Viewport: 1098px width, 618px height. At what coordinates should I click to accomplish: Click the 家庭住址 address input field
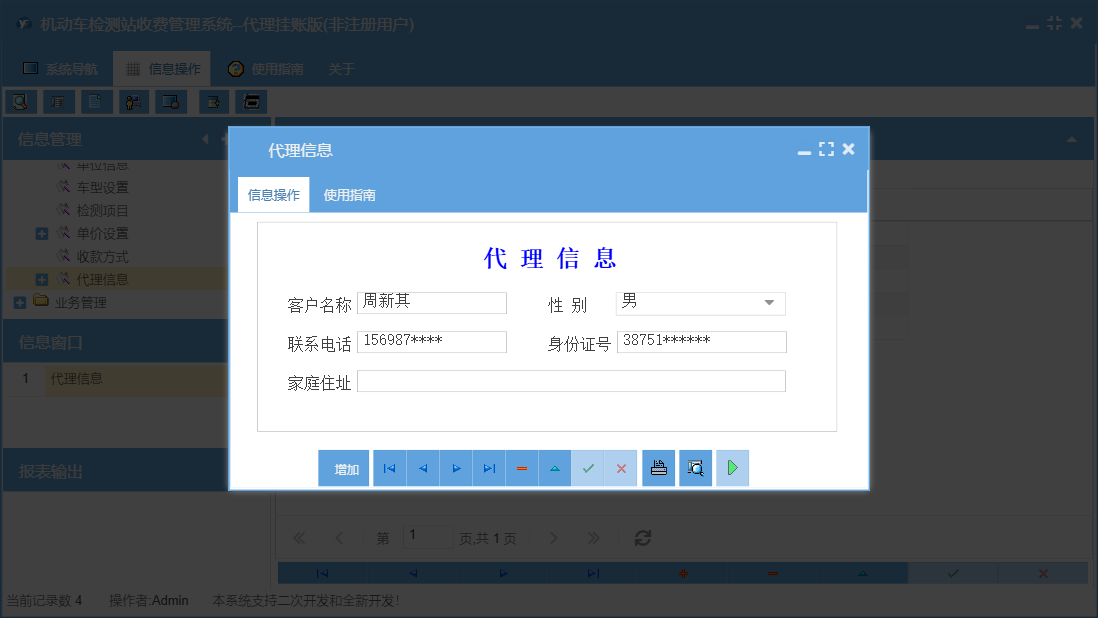pos(570,380)
